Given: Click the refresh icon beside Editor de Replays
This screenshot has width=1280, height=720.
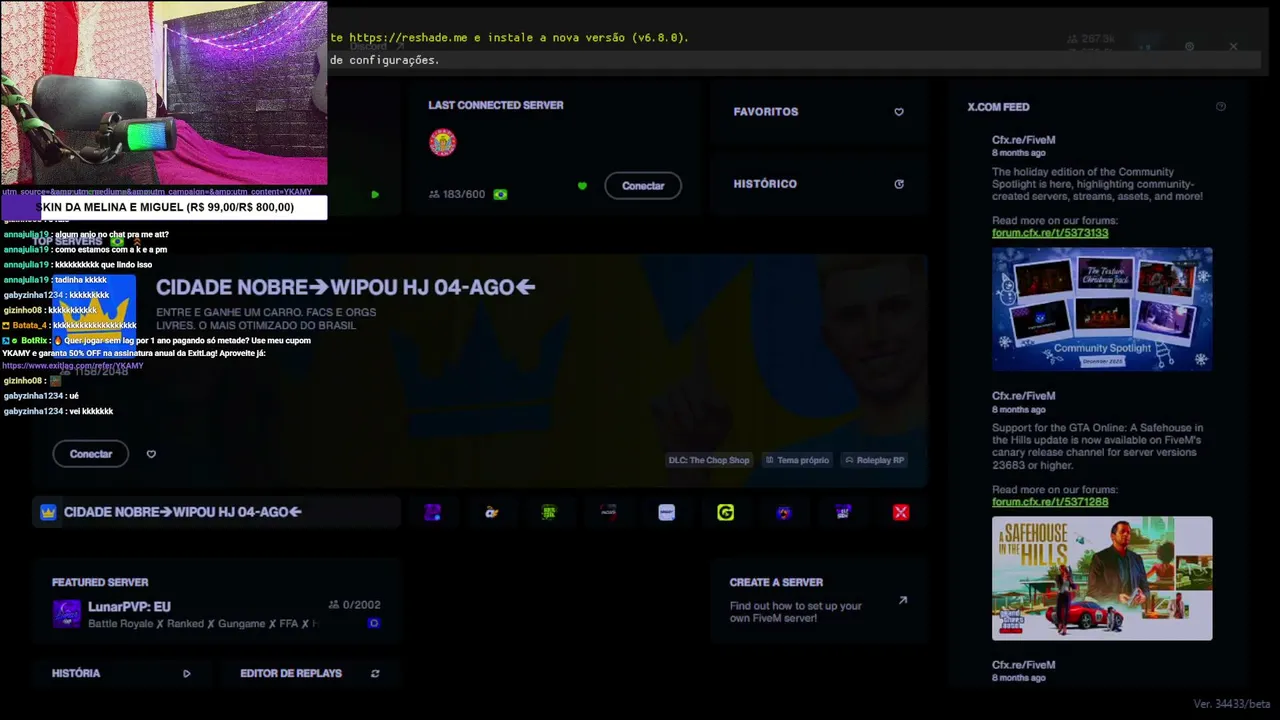Looking at the screenshot, I should pos(375,674).
